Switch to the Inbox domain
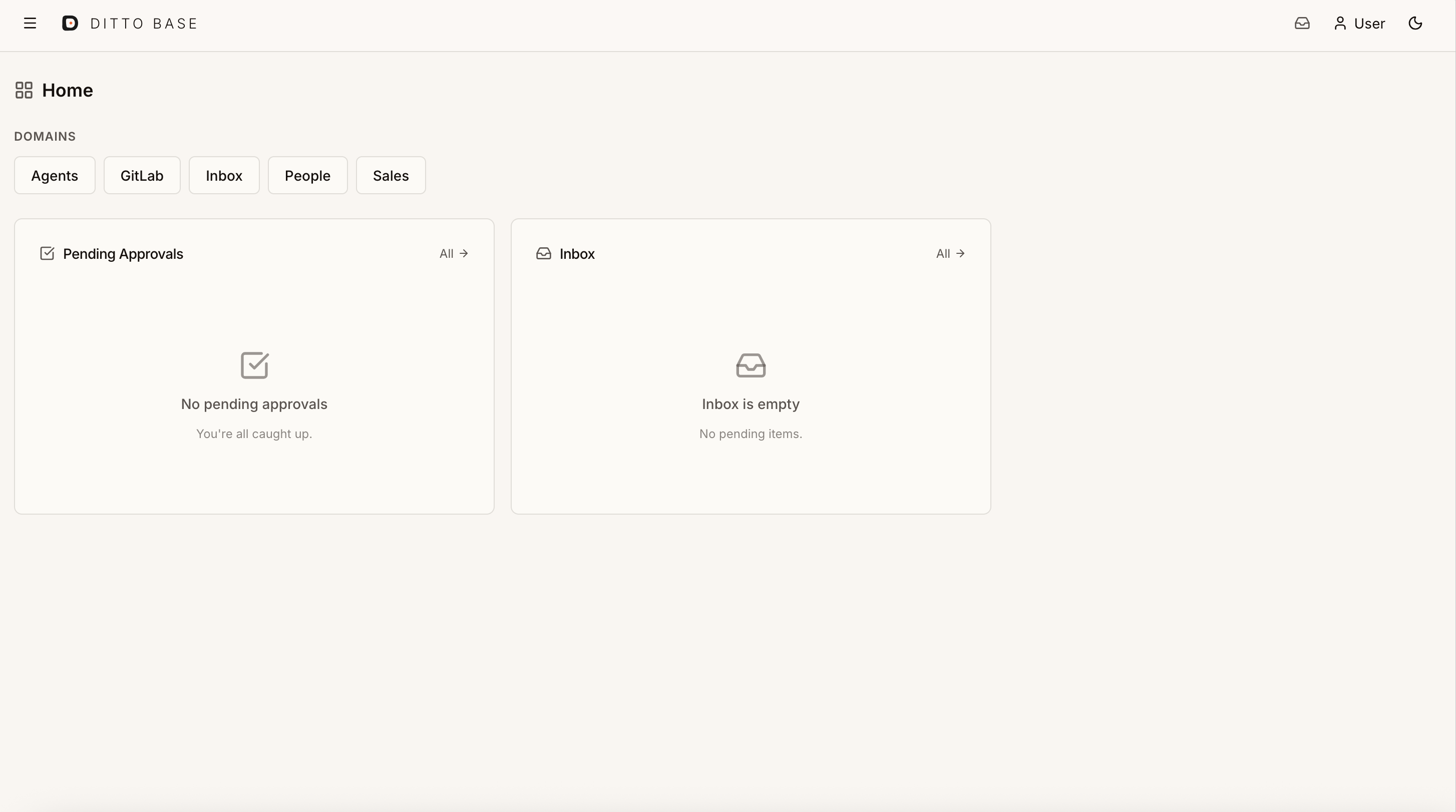 tap(224, 175)
